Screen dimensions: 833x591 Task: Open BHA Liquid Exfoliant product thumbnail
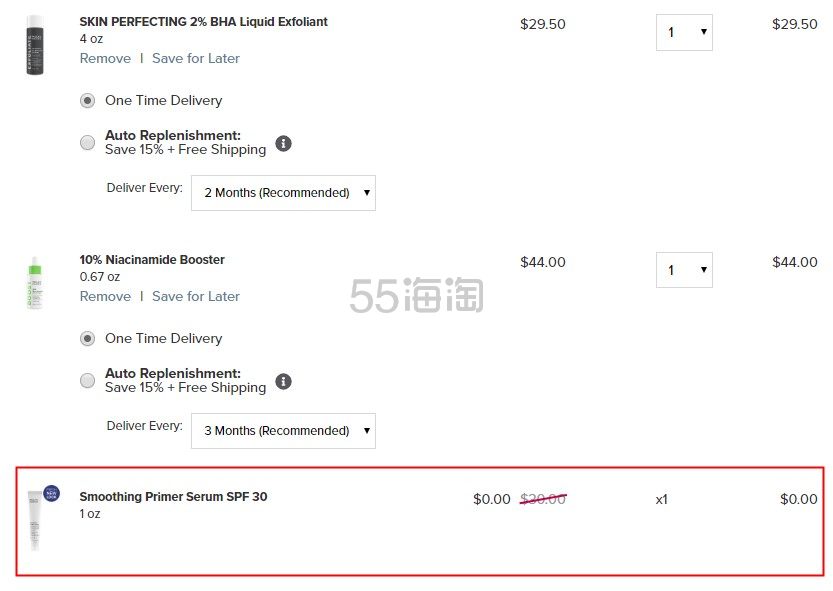tap(35, 45)
